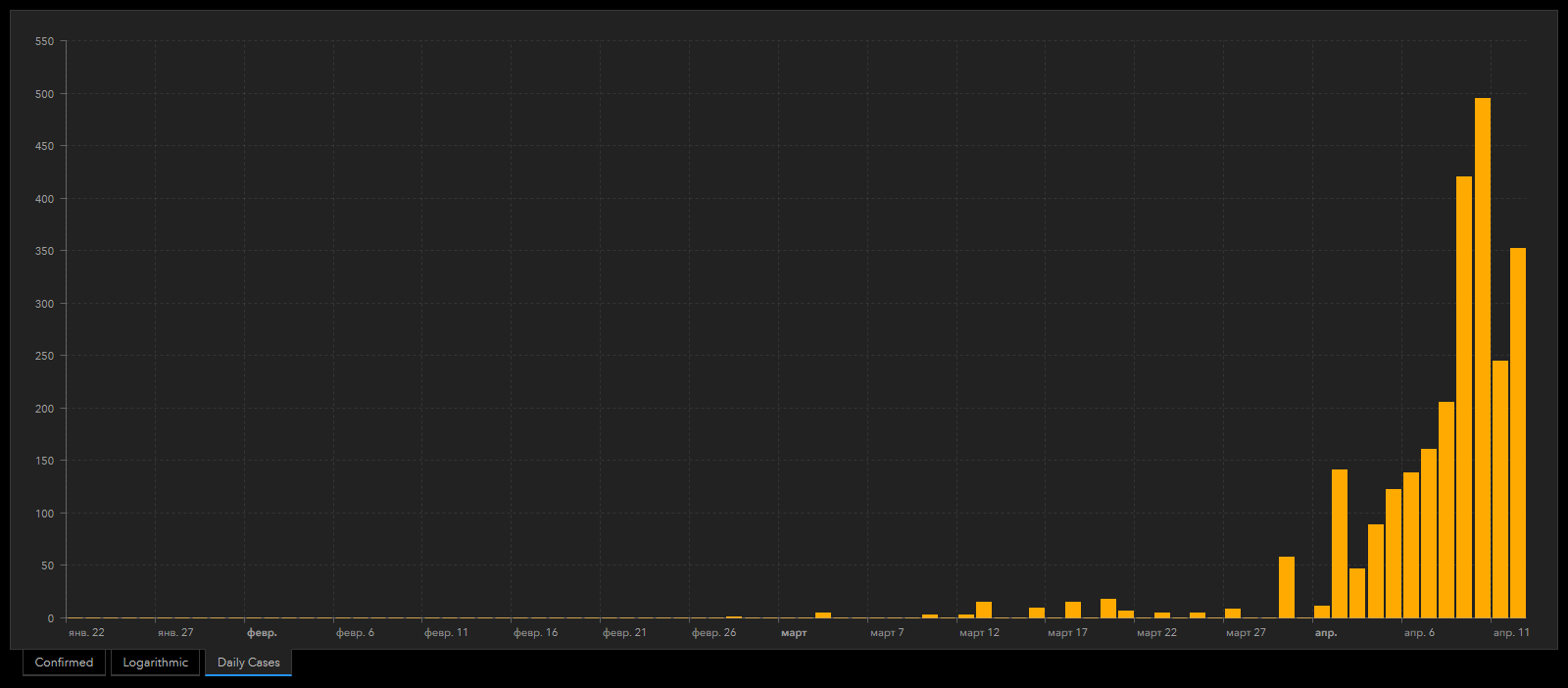Click the last bar on the far right

[1517, 432]
